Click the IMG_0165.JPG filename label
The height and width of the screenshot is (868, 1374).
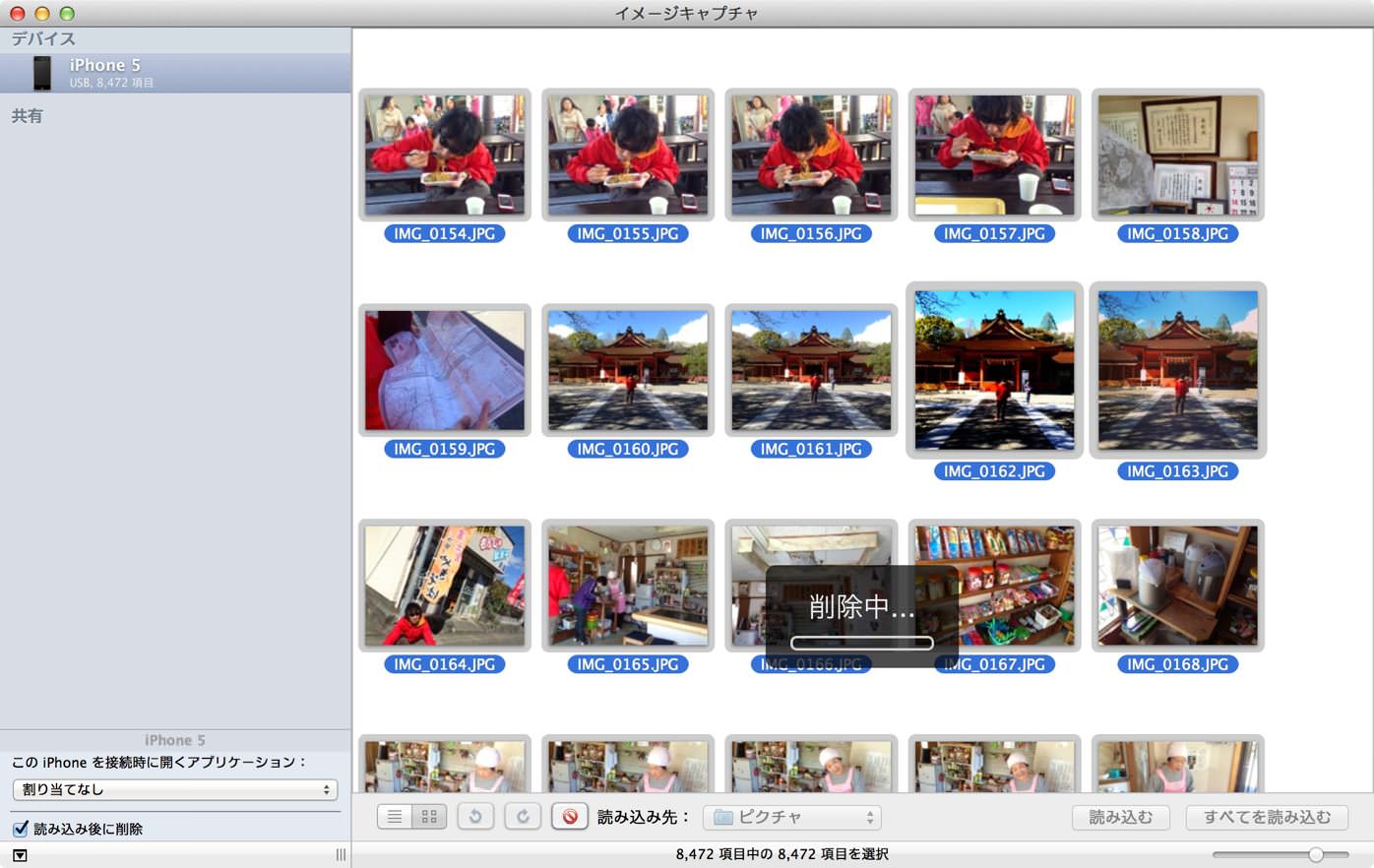628,665
